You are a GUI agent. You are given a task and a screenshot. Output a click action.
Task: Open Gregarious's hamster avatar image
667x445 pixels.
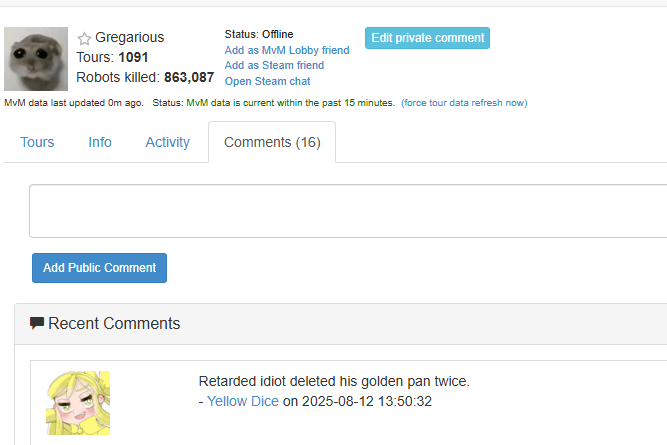(36, 59)
